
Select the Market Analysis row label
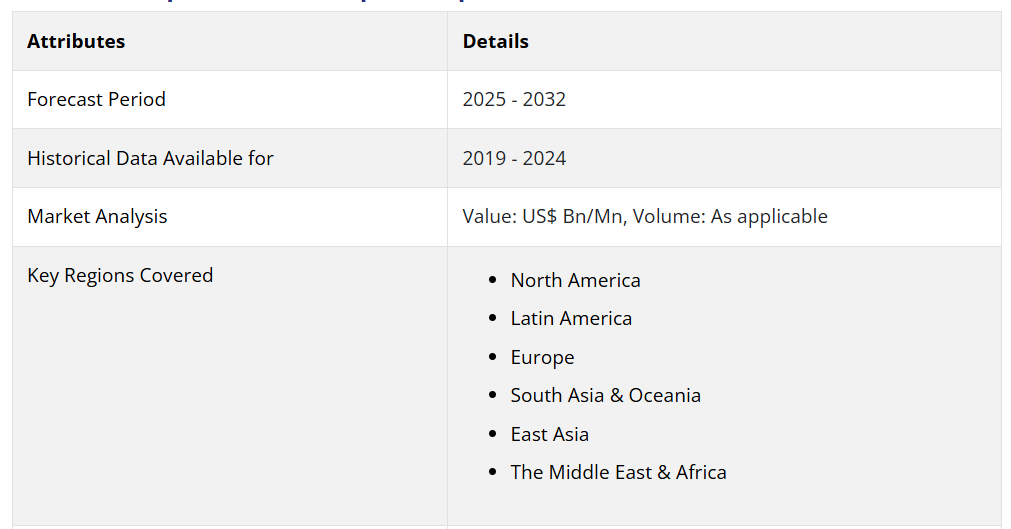pyautogui.click(x=97, y=216)
